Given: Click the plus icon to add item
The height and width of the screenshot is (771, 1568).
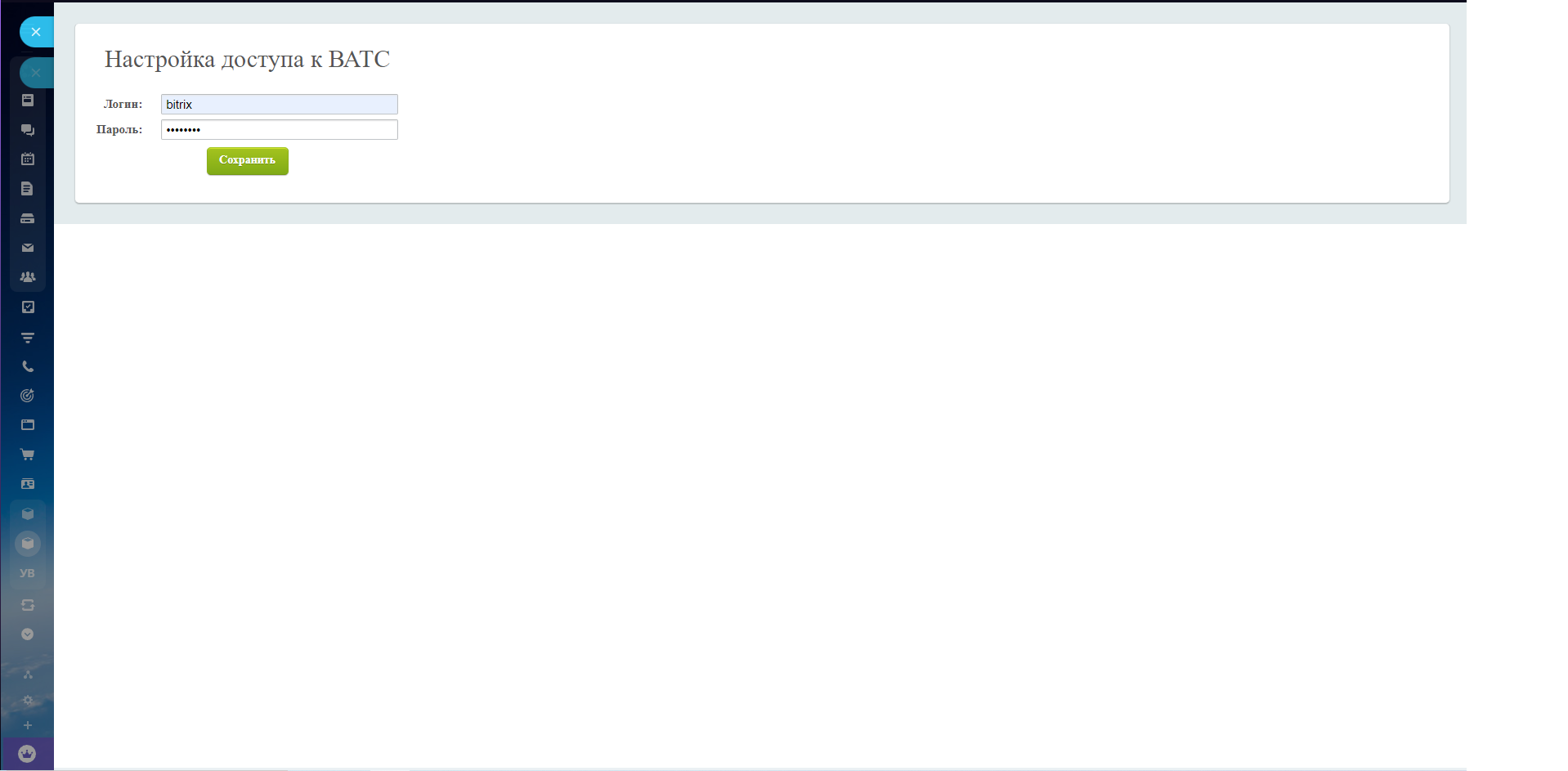Looking at the screenshot, I should (x=28, y=726).
